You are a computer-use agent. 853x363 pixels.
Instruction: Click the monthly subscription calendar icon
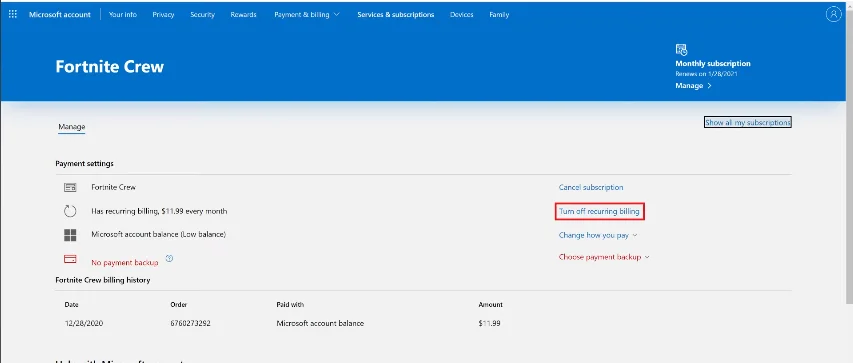click(681, 50)
